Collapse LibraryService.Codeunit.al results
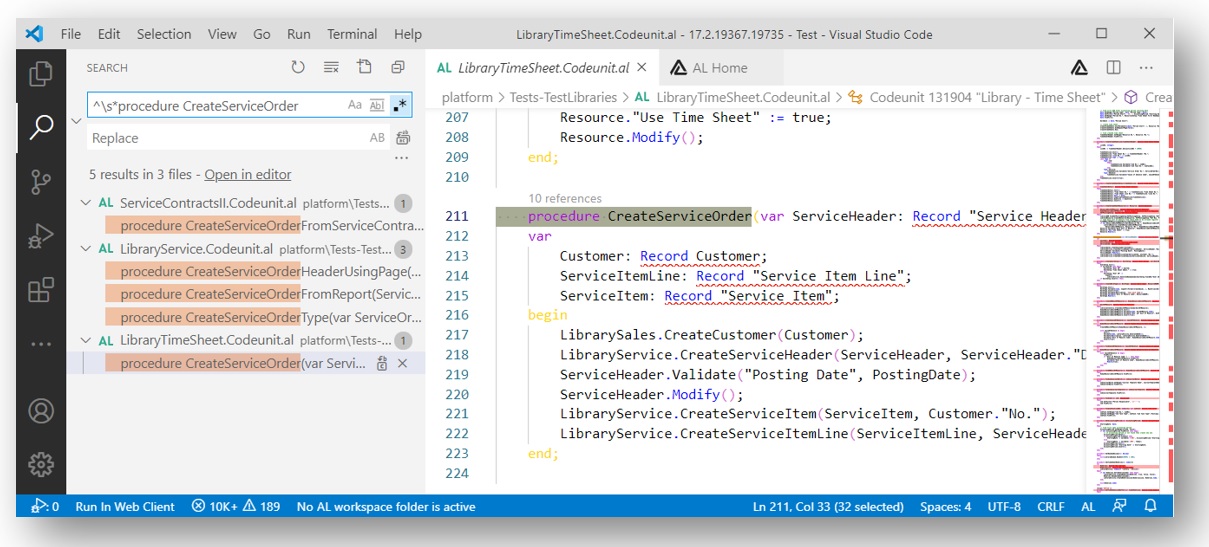 point(84,249)
